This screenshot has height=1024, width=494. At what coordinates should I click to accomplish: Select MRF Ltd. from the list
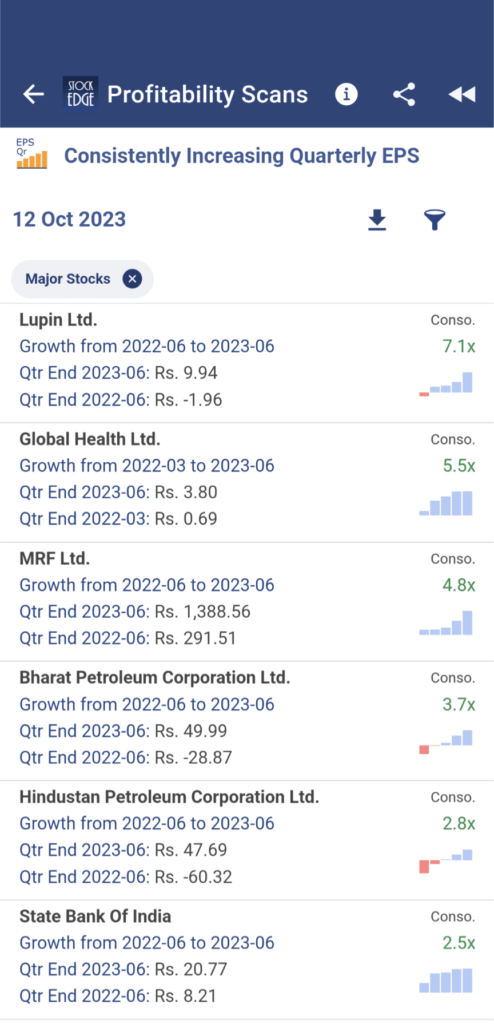point(247,601)
